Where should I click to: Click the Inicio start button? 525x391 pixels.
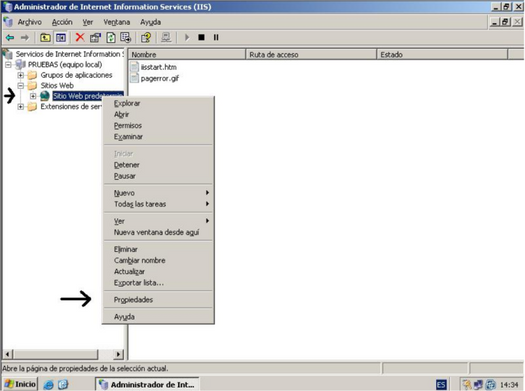click(20, 384)
